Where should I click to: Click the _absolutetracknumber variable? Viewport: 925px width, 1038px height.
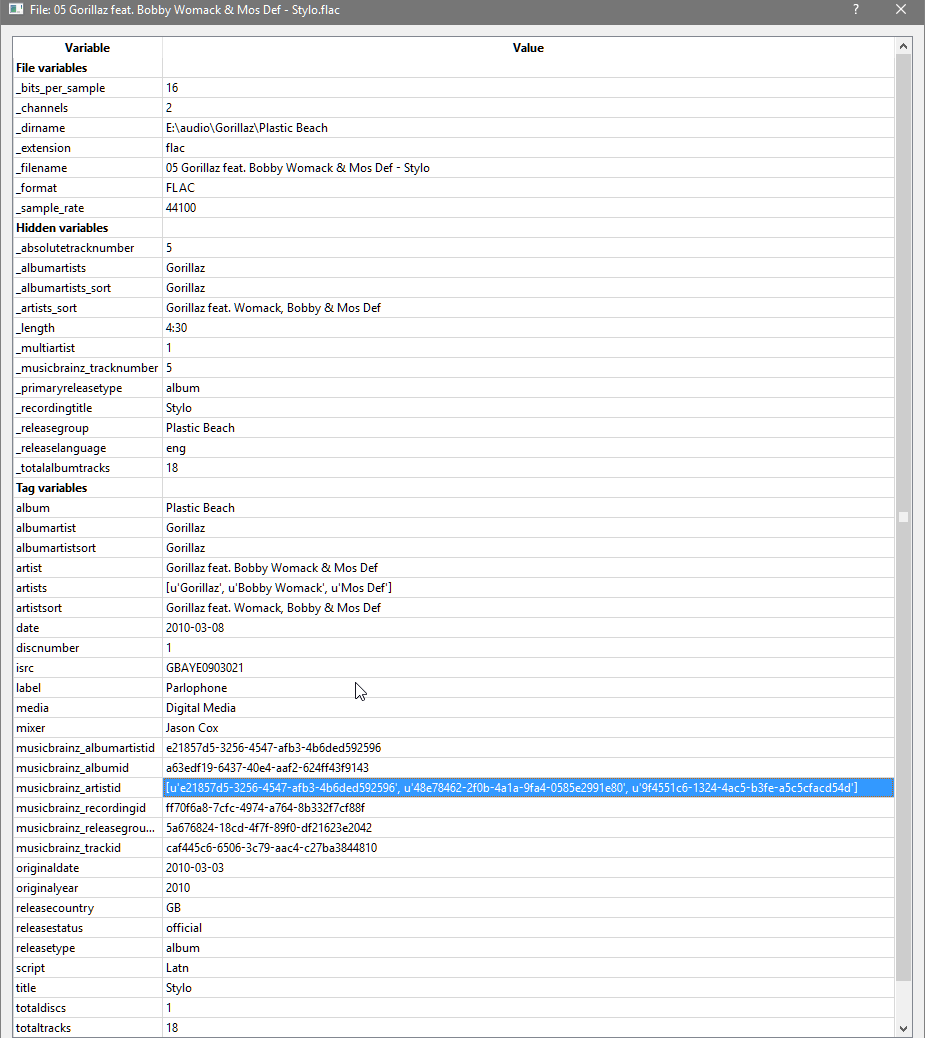pyautogui.click(x=75, y=248)
